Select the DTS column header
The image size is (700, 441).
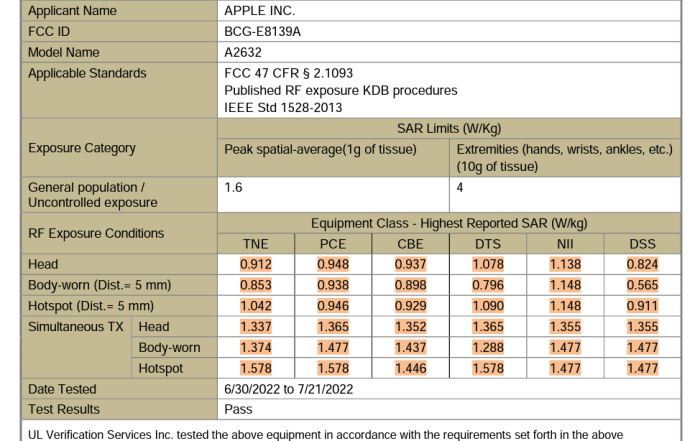click(x=486, y=243)
